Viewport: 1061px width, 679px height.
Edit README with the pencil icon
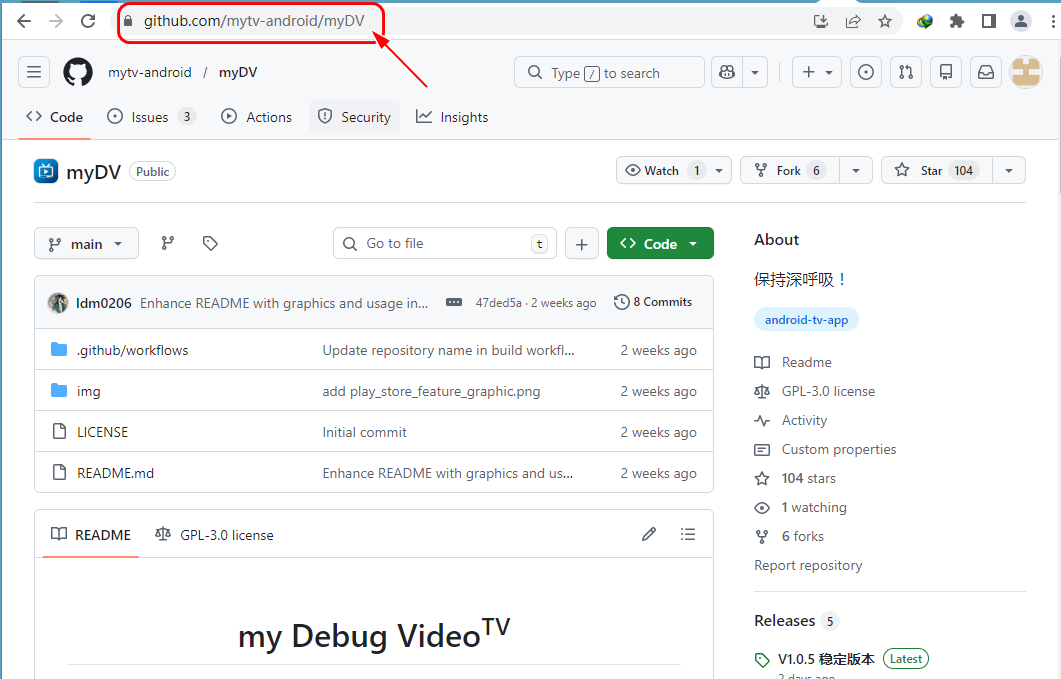click(x=649, y=534)
